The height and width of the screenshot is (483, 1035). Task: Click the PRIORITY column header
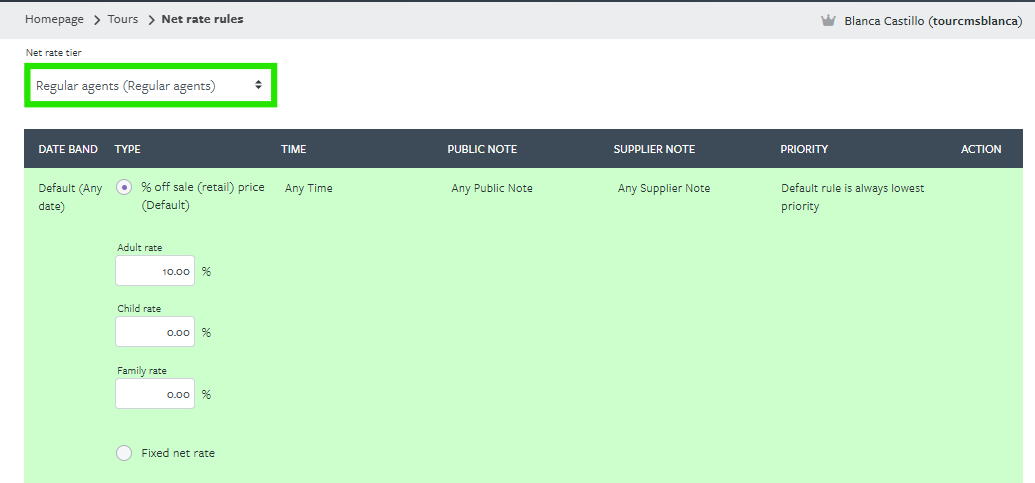804,149
